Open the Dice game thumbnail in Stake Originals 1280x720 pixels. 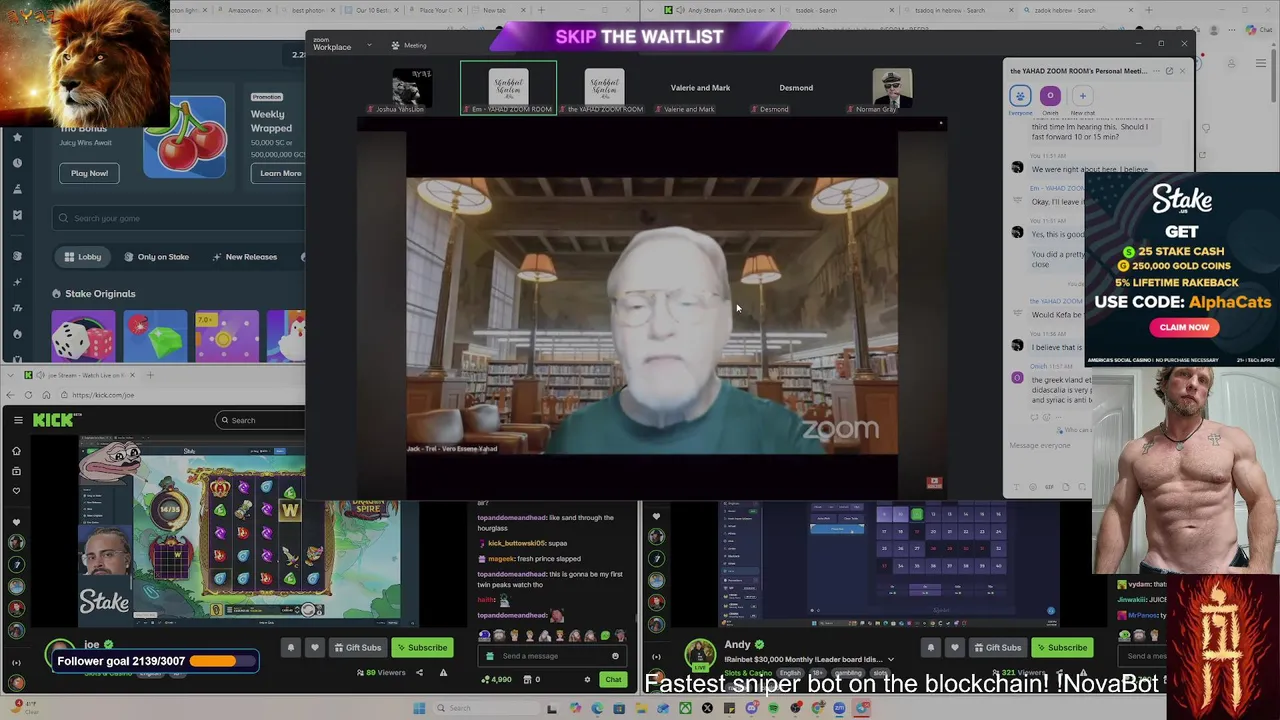click(83, 336)
